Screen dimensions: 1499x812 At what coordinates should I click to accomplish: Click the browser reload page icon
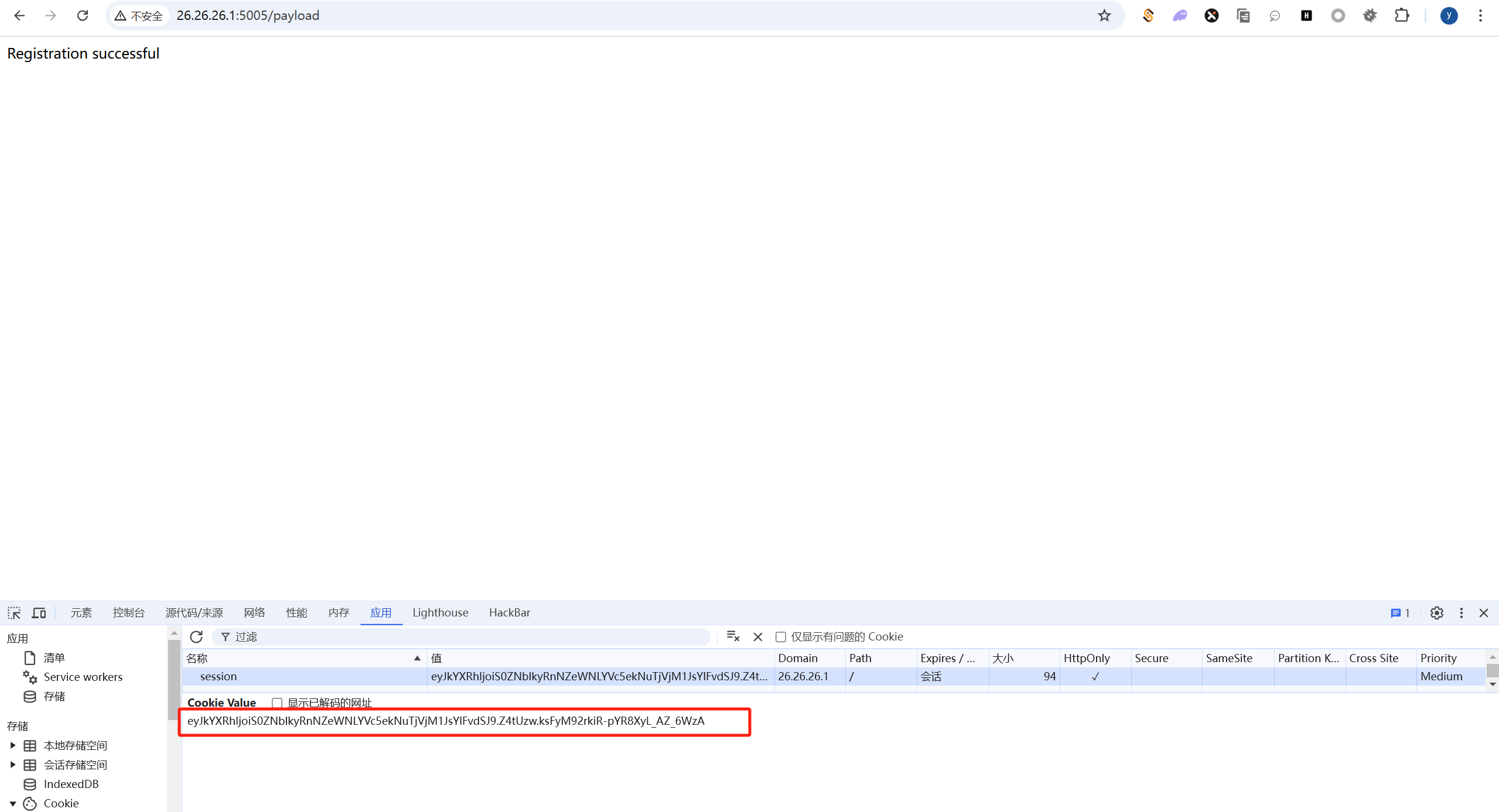(x=83, y=15)
